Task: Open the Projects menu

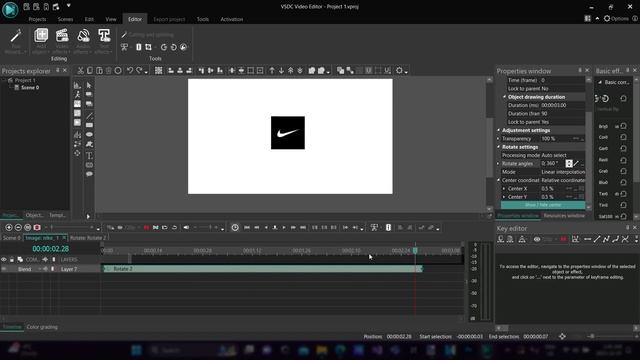Action: (37, 19)
